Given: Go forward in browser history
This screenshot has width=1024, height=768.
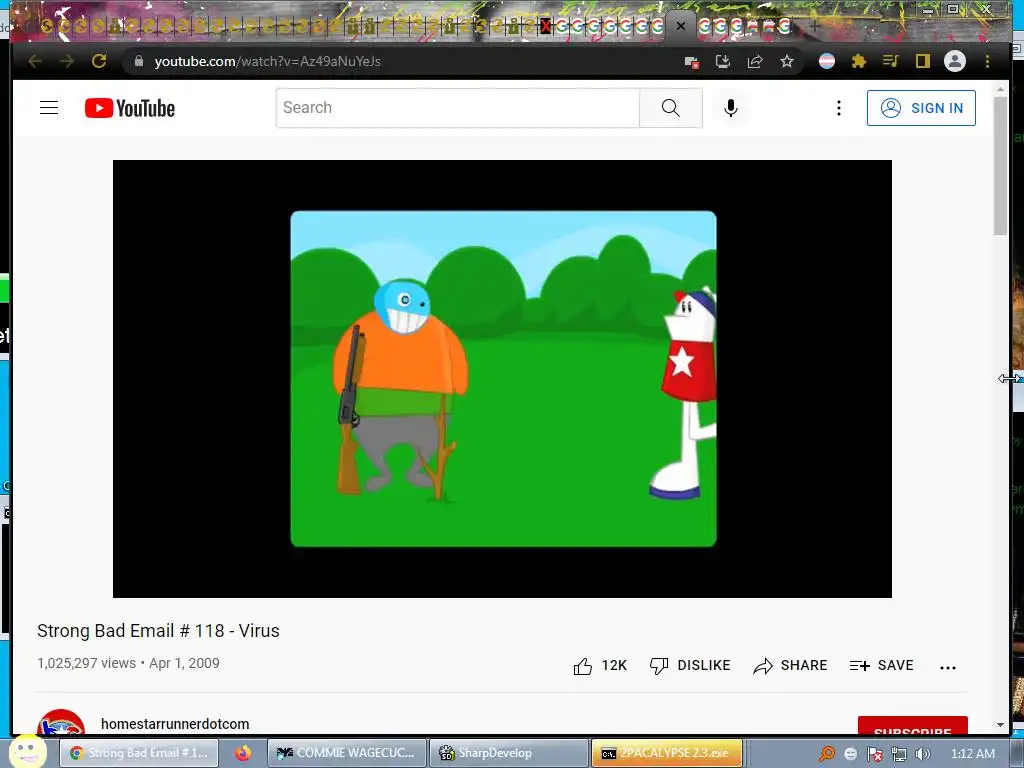Looking at the screenshot, I should click(x=67, y=61).
